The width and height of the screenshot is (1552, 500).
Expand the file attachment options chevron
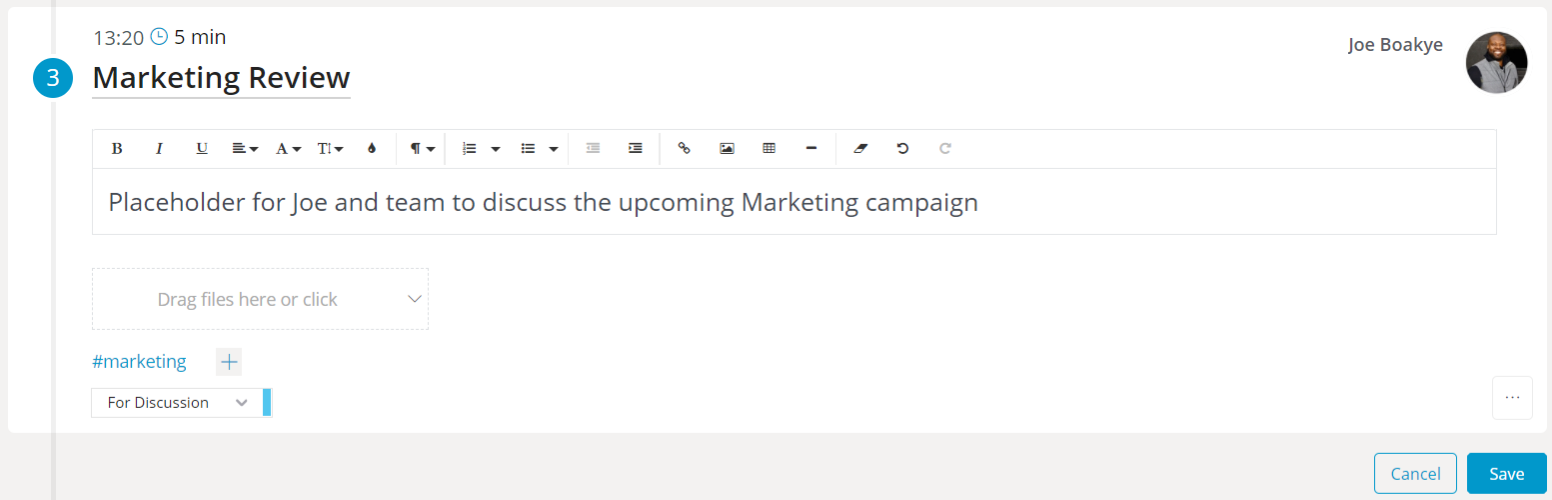click(415, 299)
